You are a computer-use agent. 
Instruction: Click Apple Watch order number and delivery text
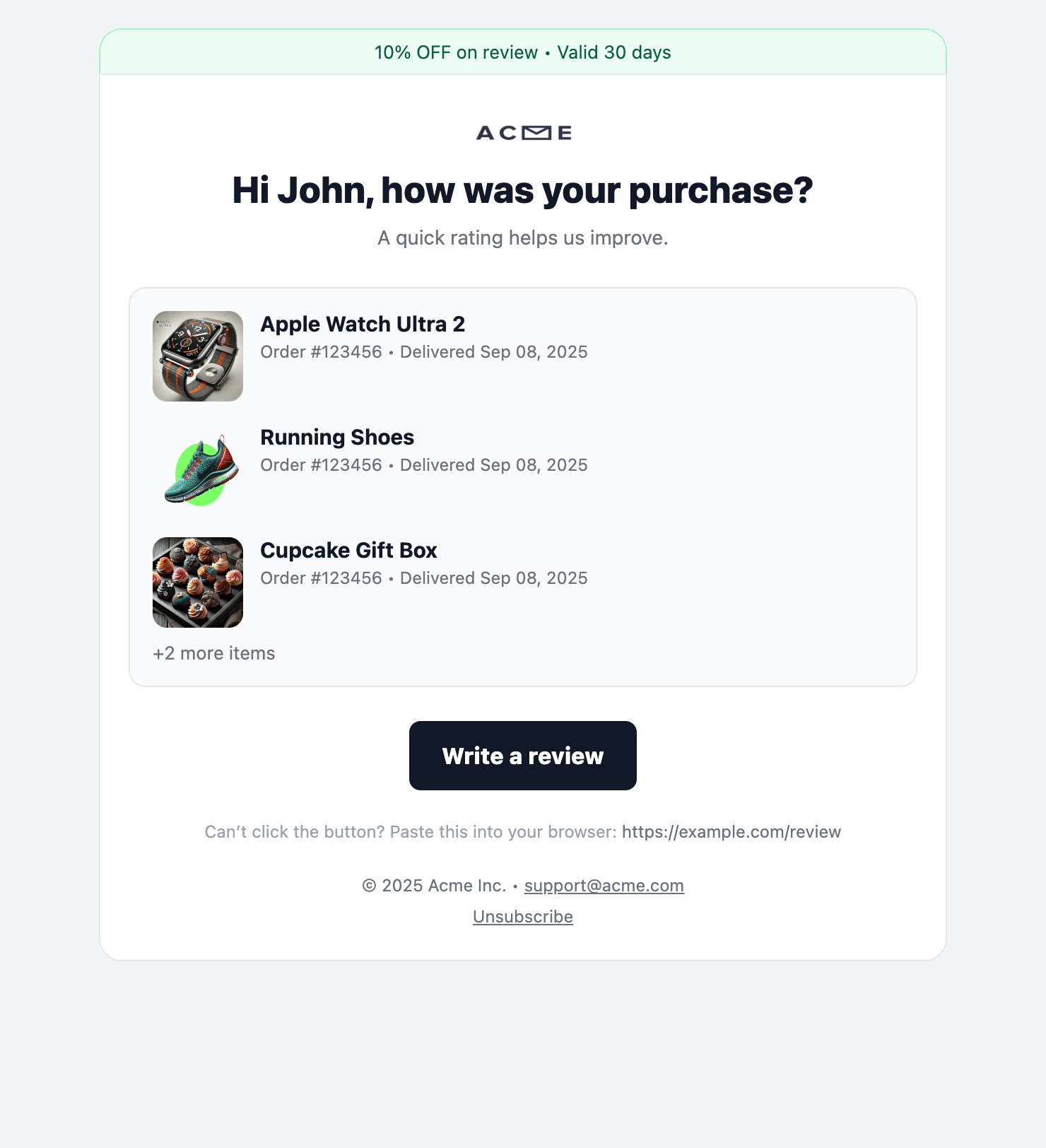[x=424, y=352]
